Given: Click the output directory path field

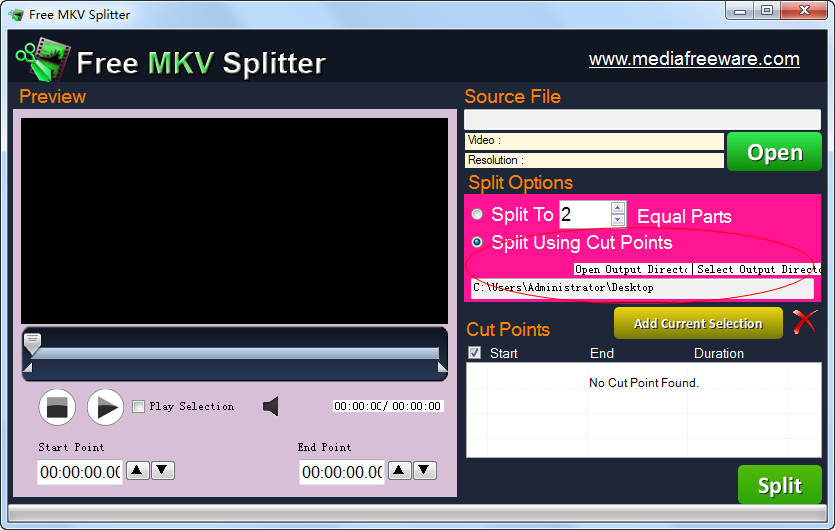Looking at the screenshot, I should tap(642, 288).
